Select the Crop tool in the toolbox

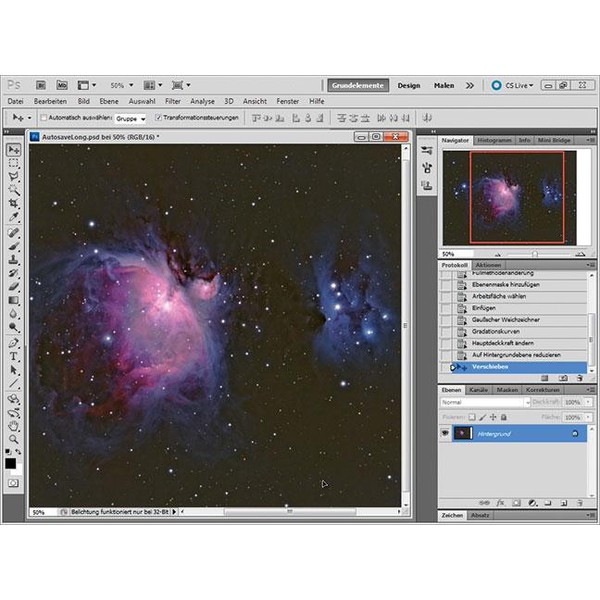pos(14,203)
